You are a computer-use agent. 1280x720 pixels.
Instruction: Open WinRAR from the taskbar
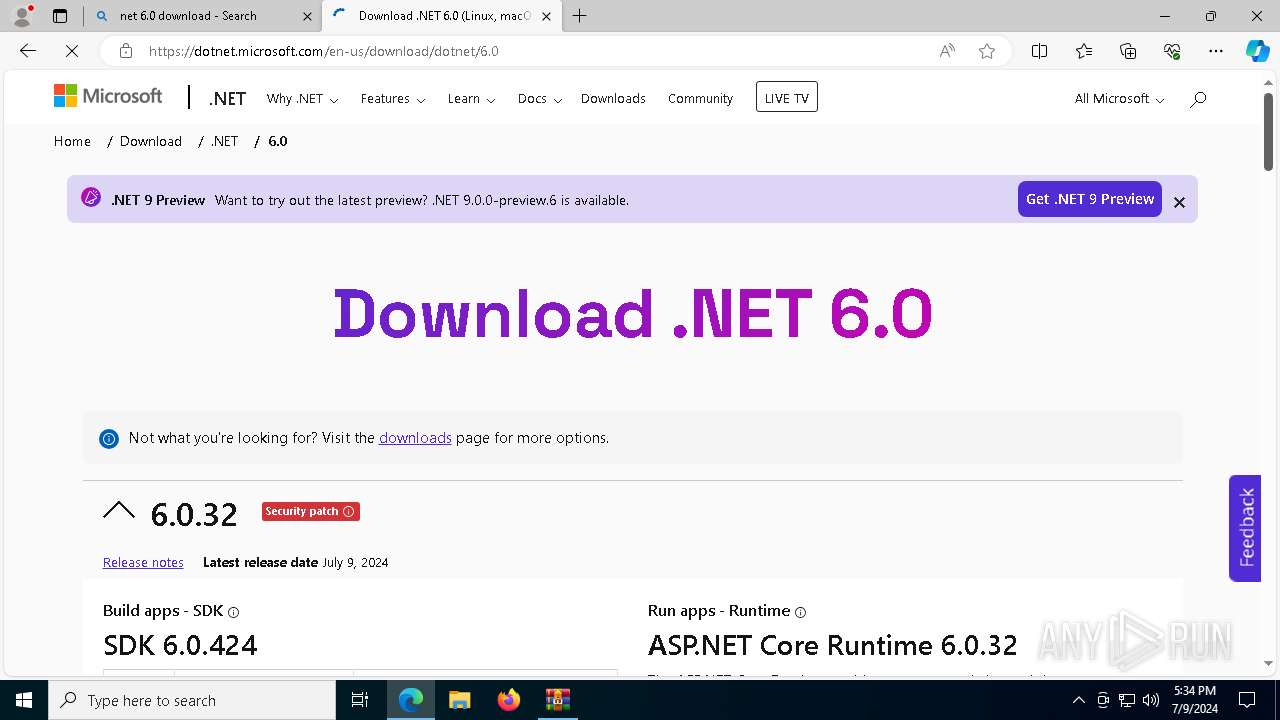(x=557, y=700)
